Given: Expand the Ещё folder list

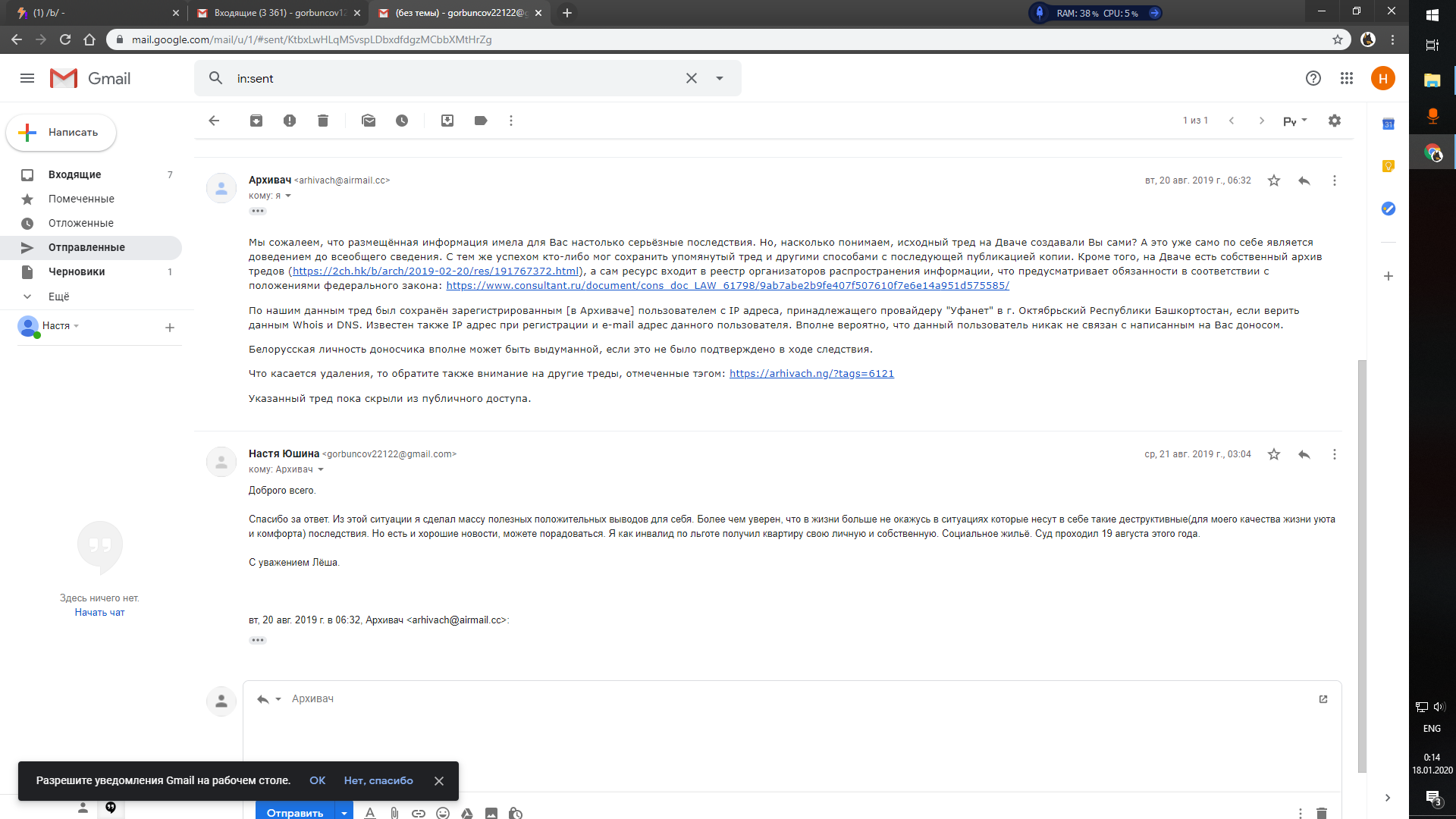Looking at the screenshot, I should (58, 297).
